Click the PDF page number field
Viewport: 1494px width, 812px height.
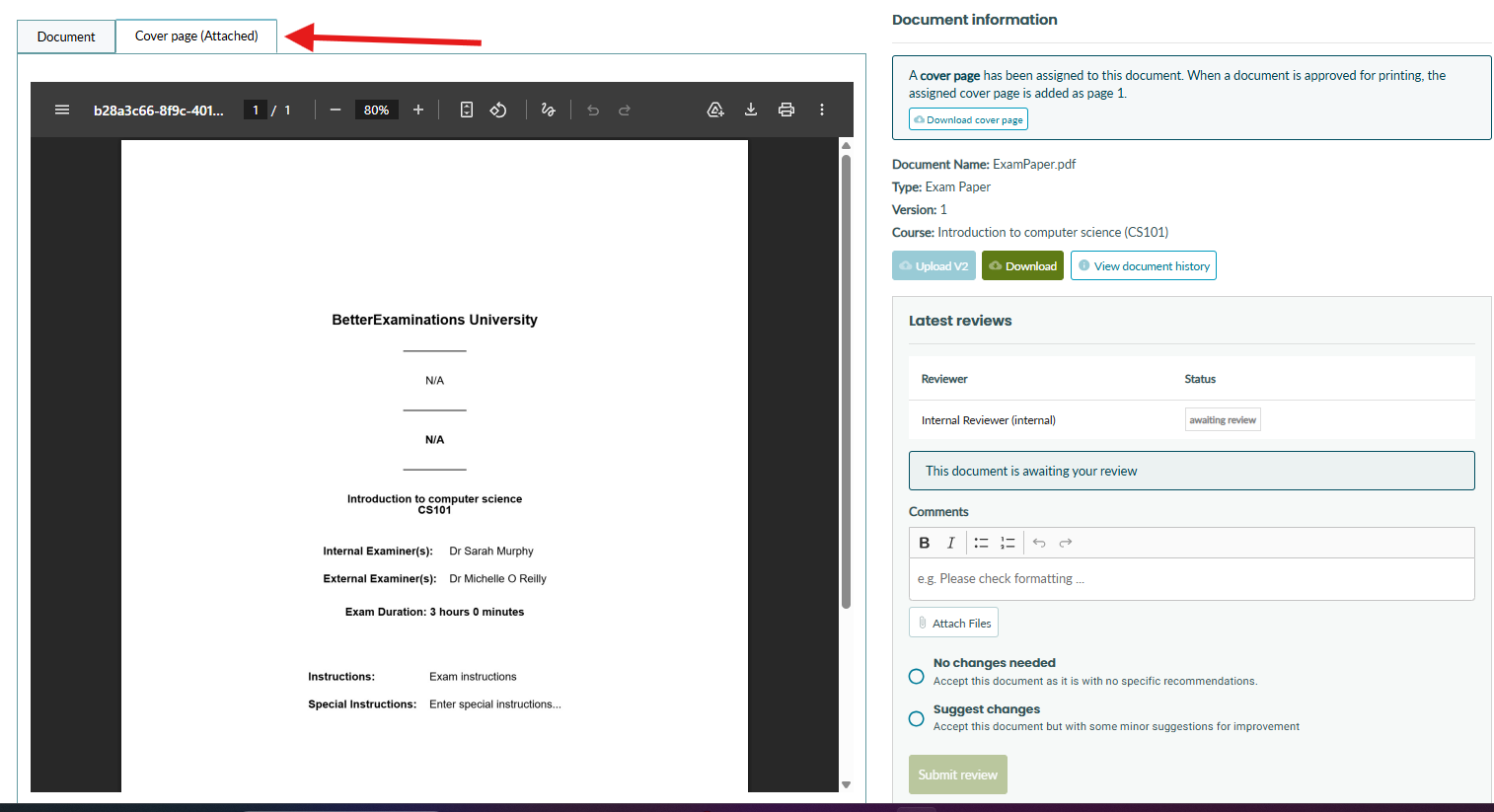pos(255,110)
